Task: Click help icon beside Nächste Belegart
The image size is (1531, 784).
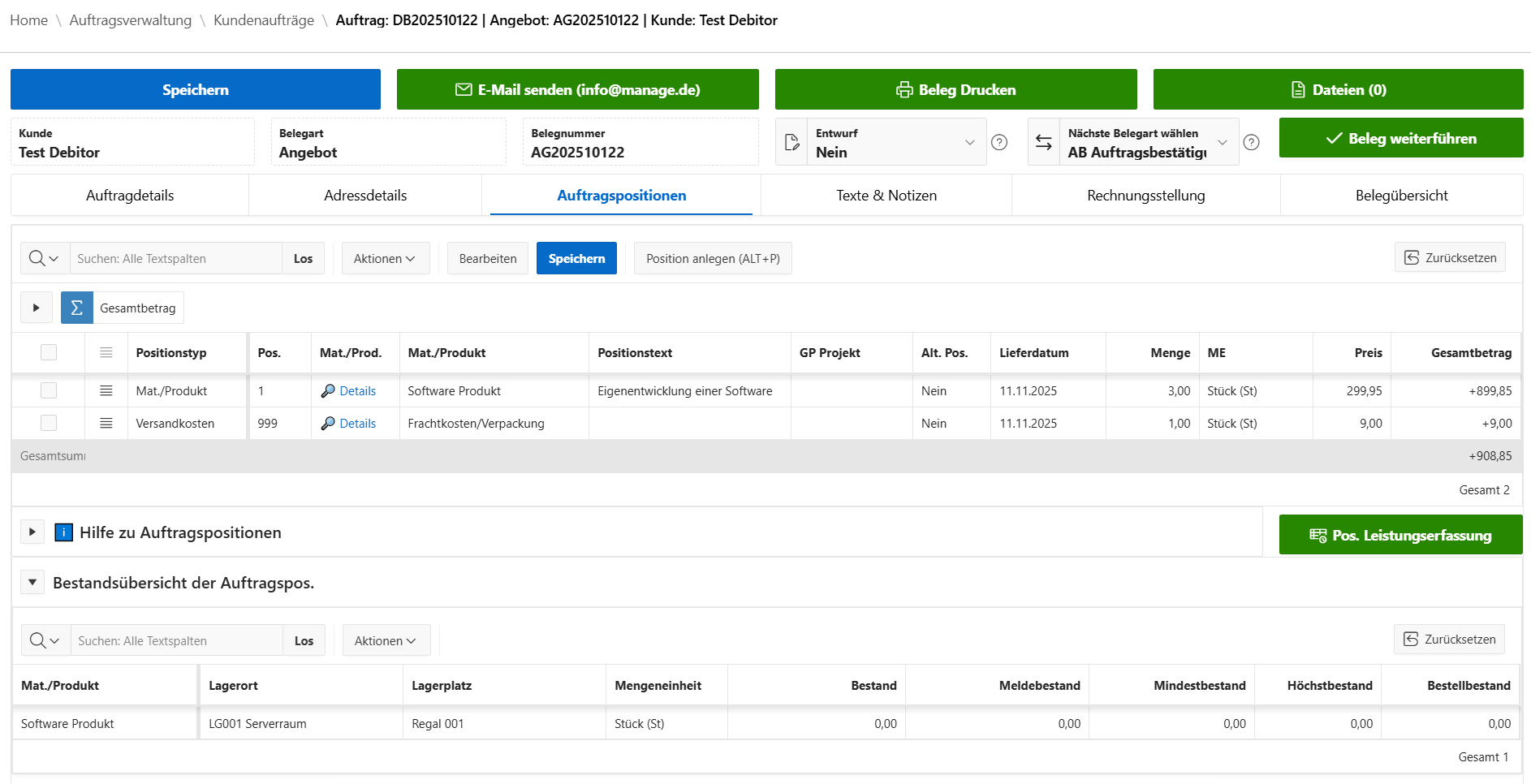Action: [x=1252, y=142]
